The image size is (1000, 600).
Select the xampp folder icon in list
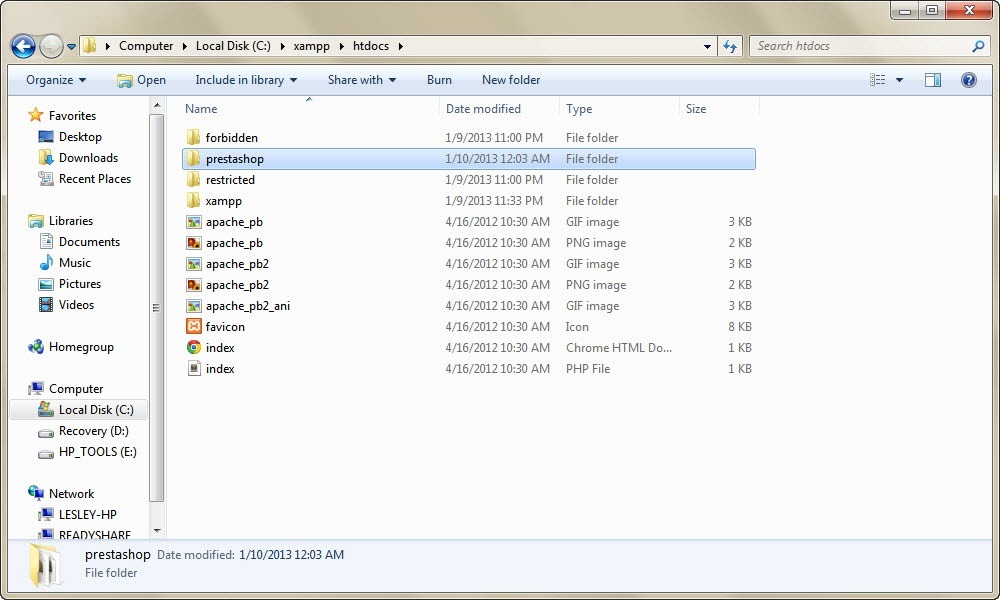pyautogui.click(x=194, y=201)
